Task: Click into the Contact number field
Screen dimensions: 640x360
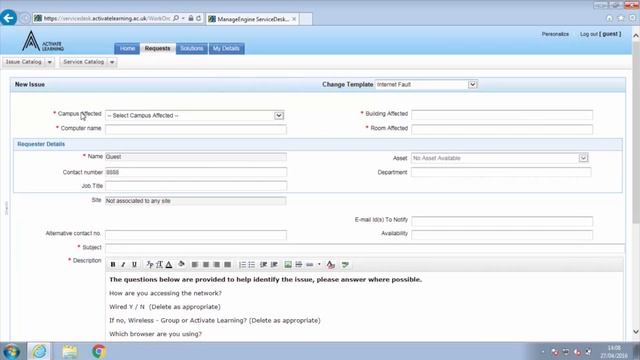Action: pos(196,172)
